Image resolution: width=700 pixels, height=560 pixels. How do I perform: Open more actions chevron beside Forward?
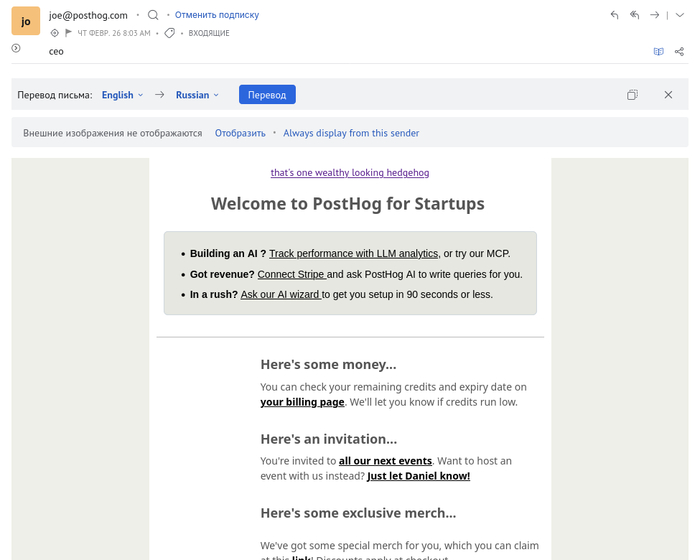click(x=679, y=15)
